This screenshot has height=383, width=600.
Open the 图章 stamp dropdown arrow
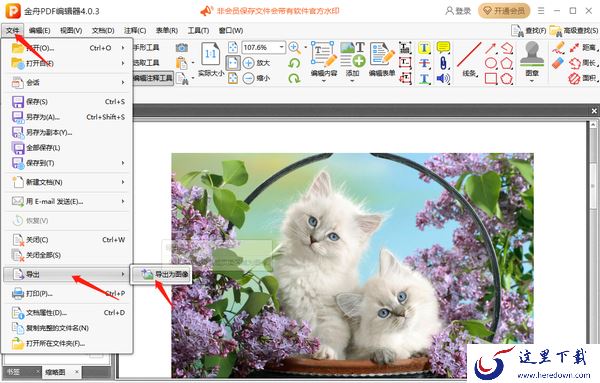(x=532, y=81)
